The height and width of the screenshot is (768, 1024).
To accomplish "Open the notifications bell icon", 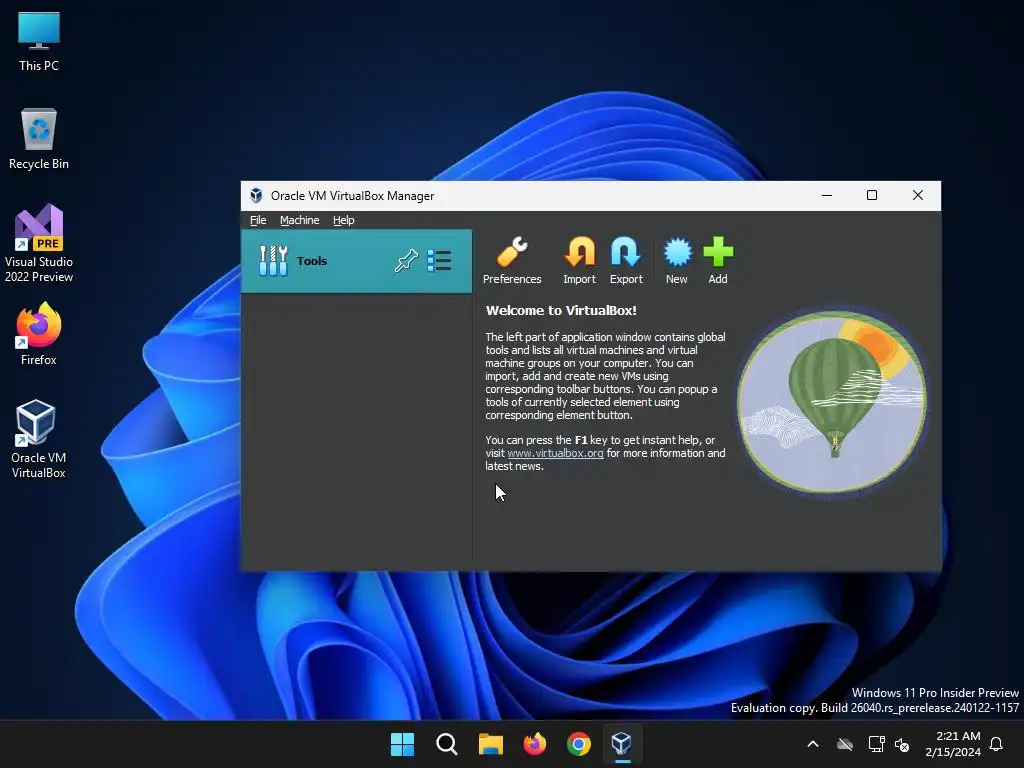I will point(997,744).
